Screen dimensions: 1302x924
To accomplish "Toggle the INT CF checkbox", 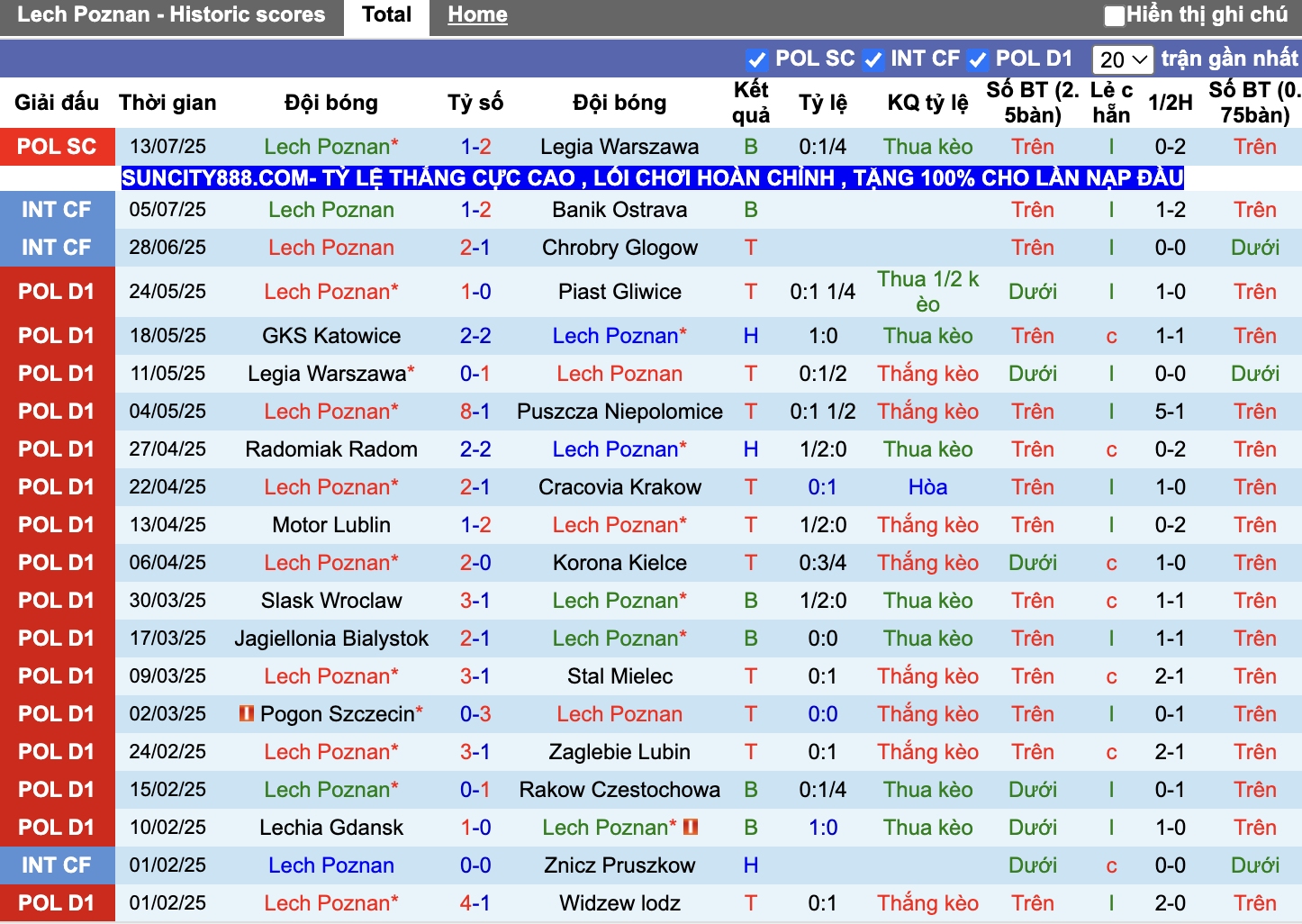I will tap(873, 59).
